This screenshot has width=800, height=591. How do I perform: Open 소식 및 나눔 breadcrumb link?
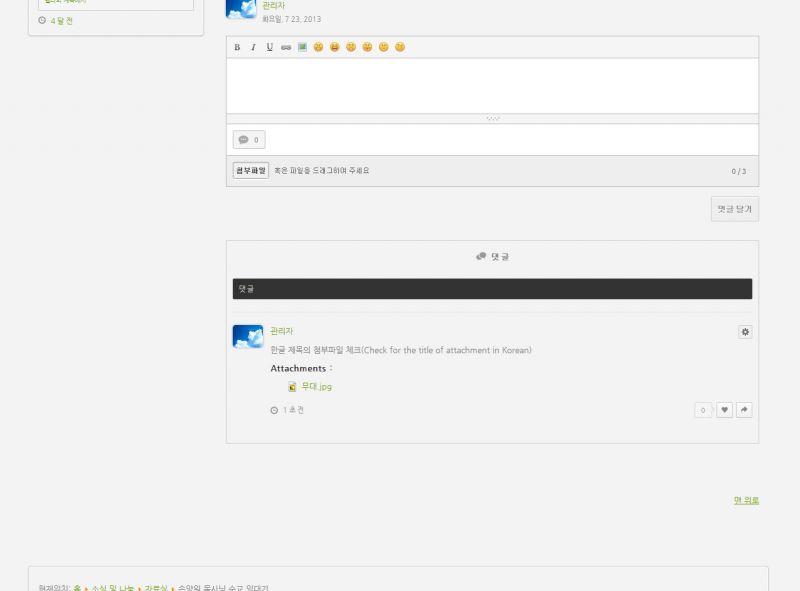[112, 588]
